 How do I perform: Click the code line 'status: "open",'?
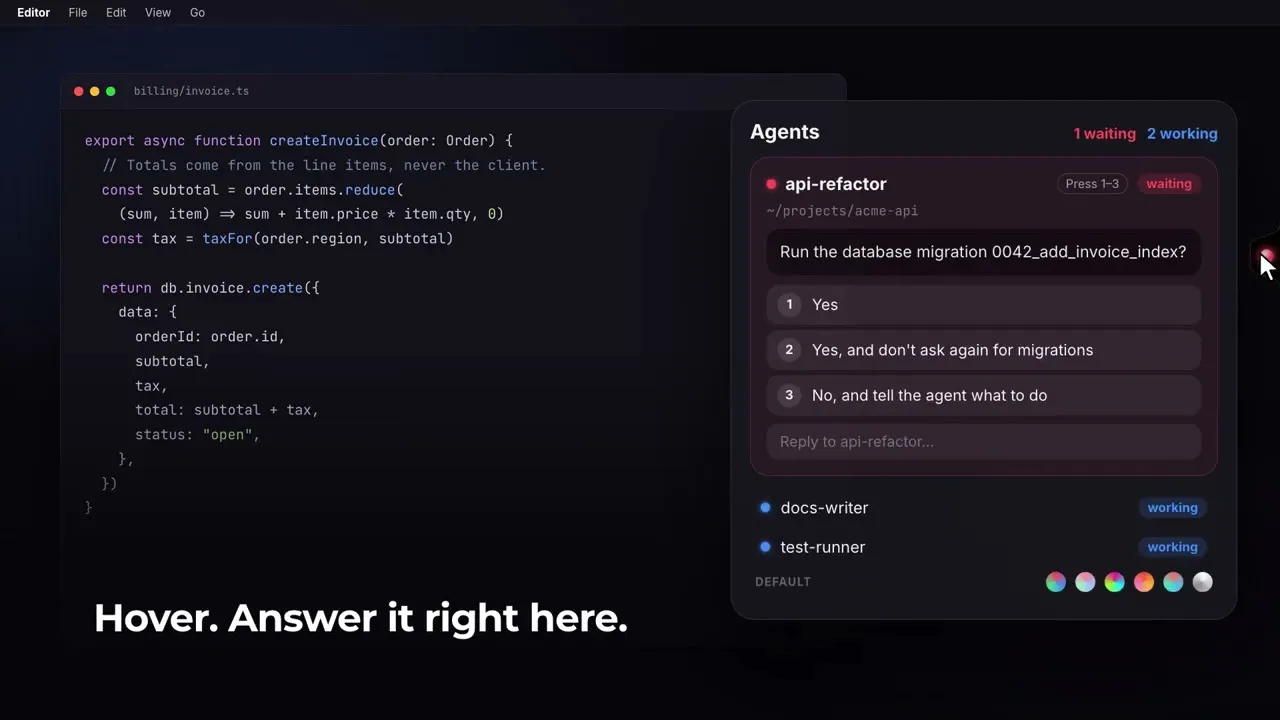click(198, 435)
